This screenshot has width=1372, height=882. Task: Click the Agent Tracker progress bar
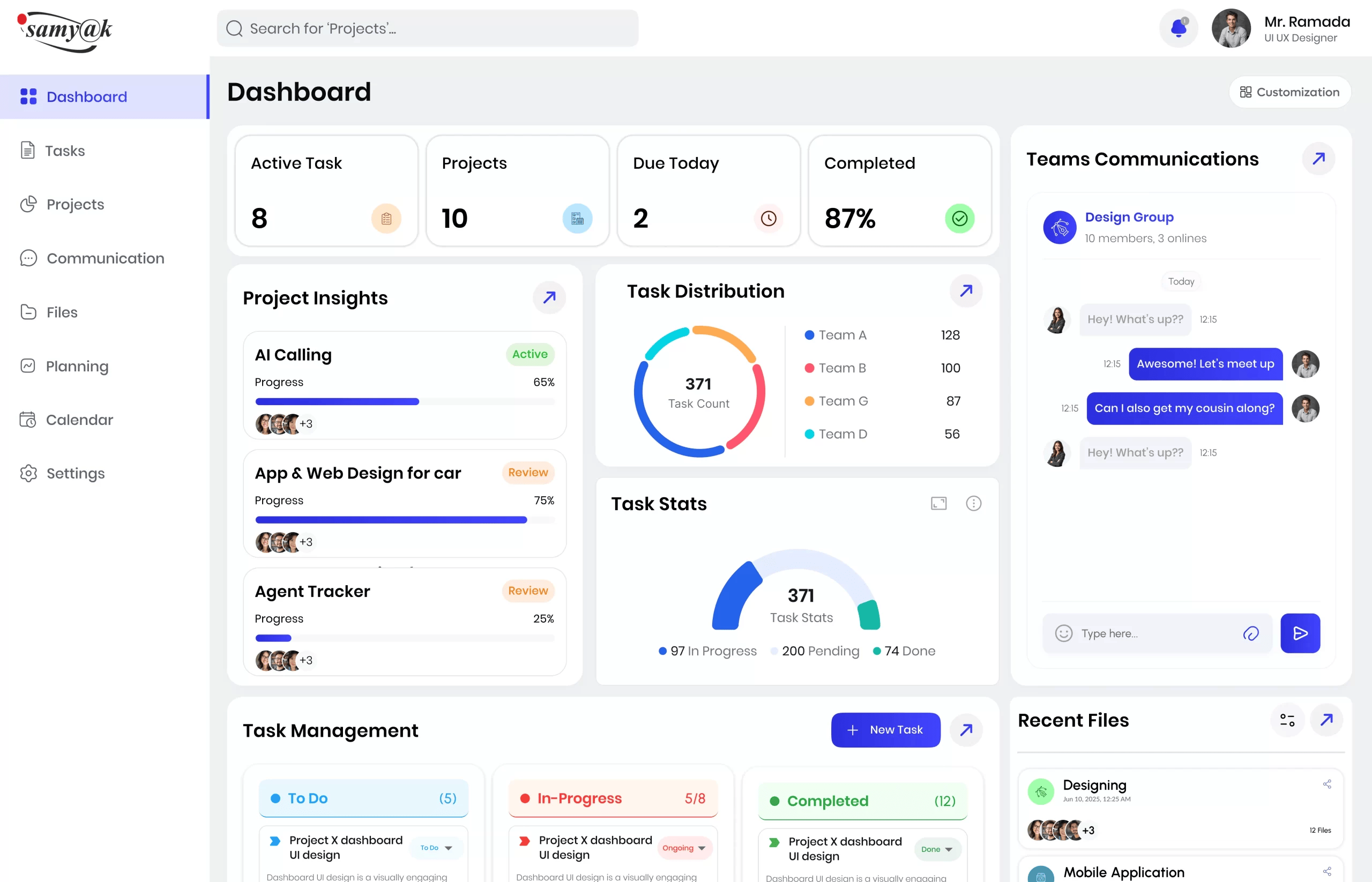[x=405, y=638]
